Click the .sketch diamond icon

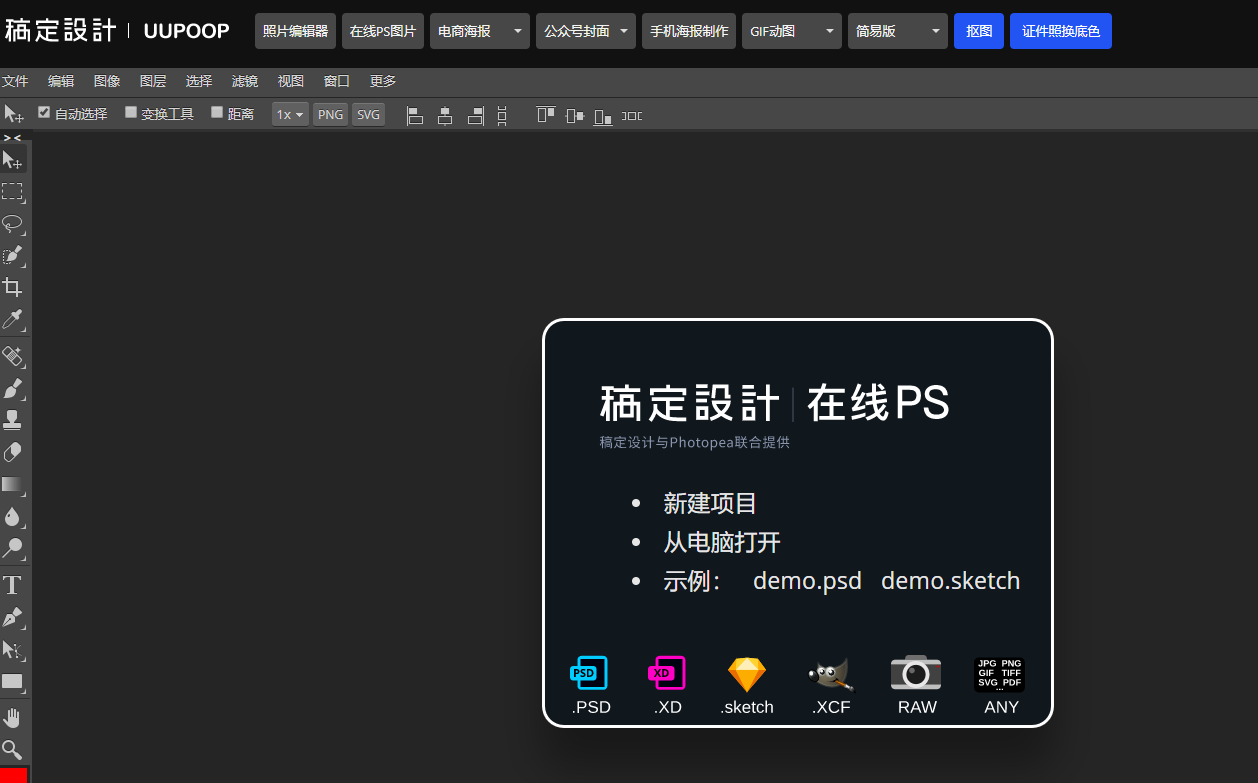(x=747, y=674)
